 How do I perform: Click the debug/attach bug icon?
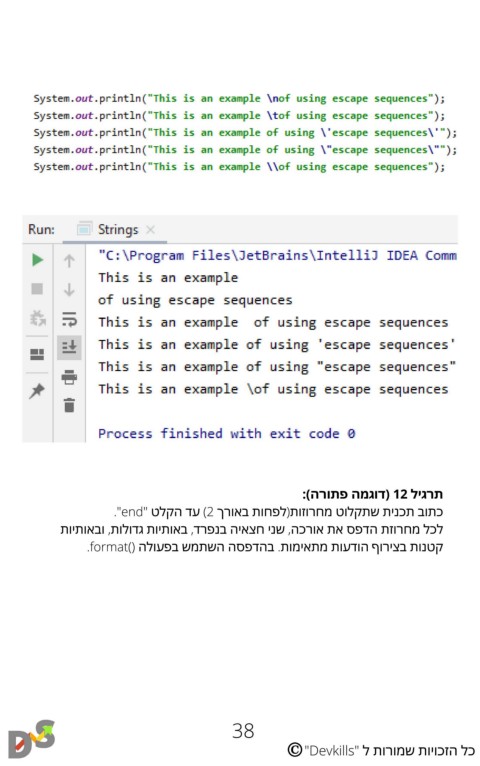37,319
